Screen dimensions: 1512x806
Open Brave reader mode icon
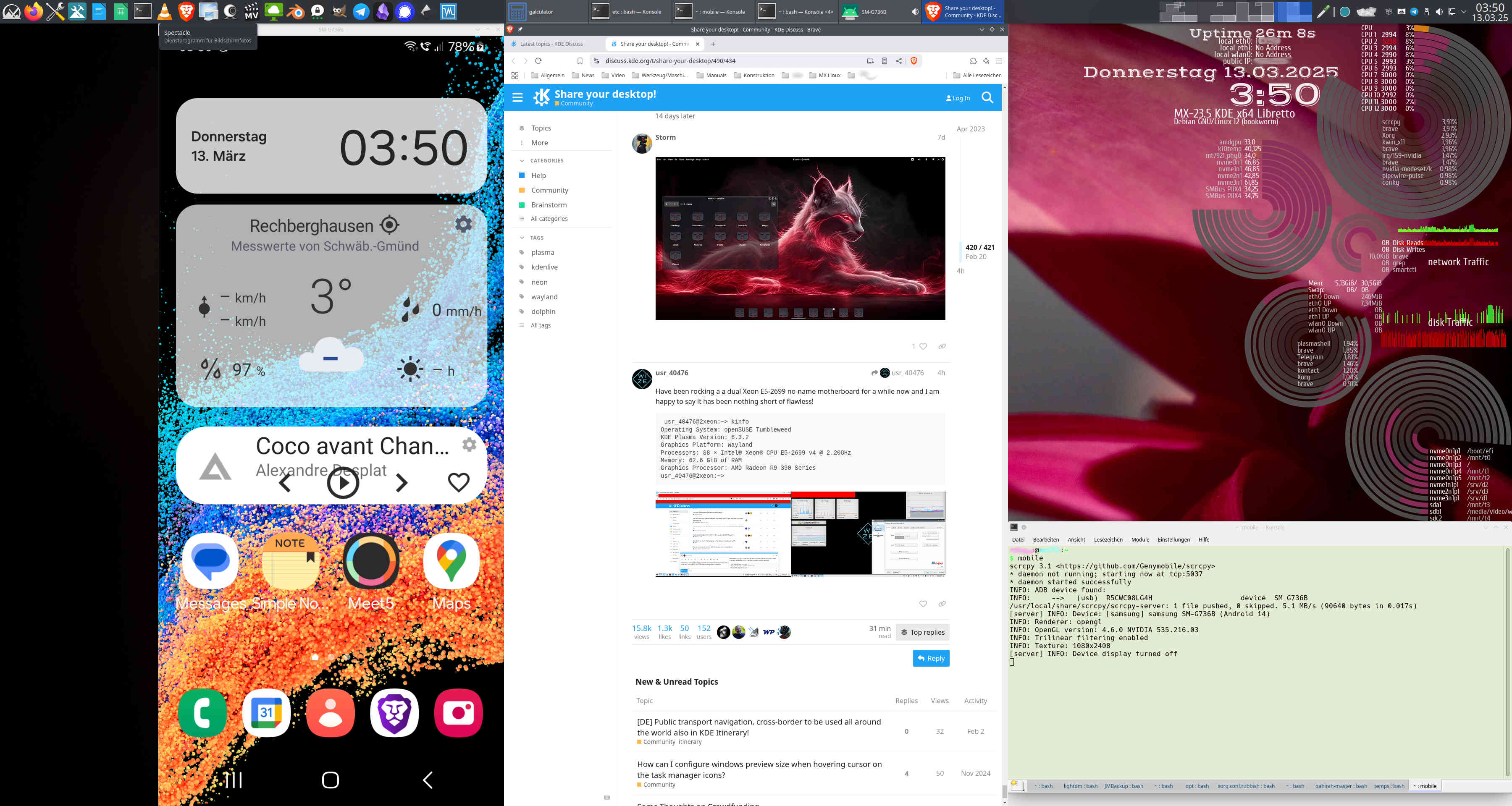[884, 60]
